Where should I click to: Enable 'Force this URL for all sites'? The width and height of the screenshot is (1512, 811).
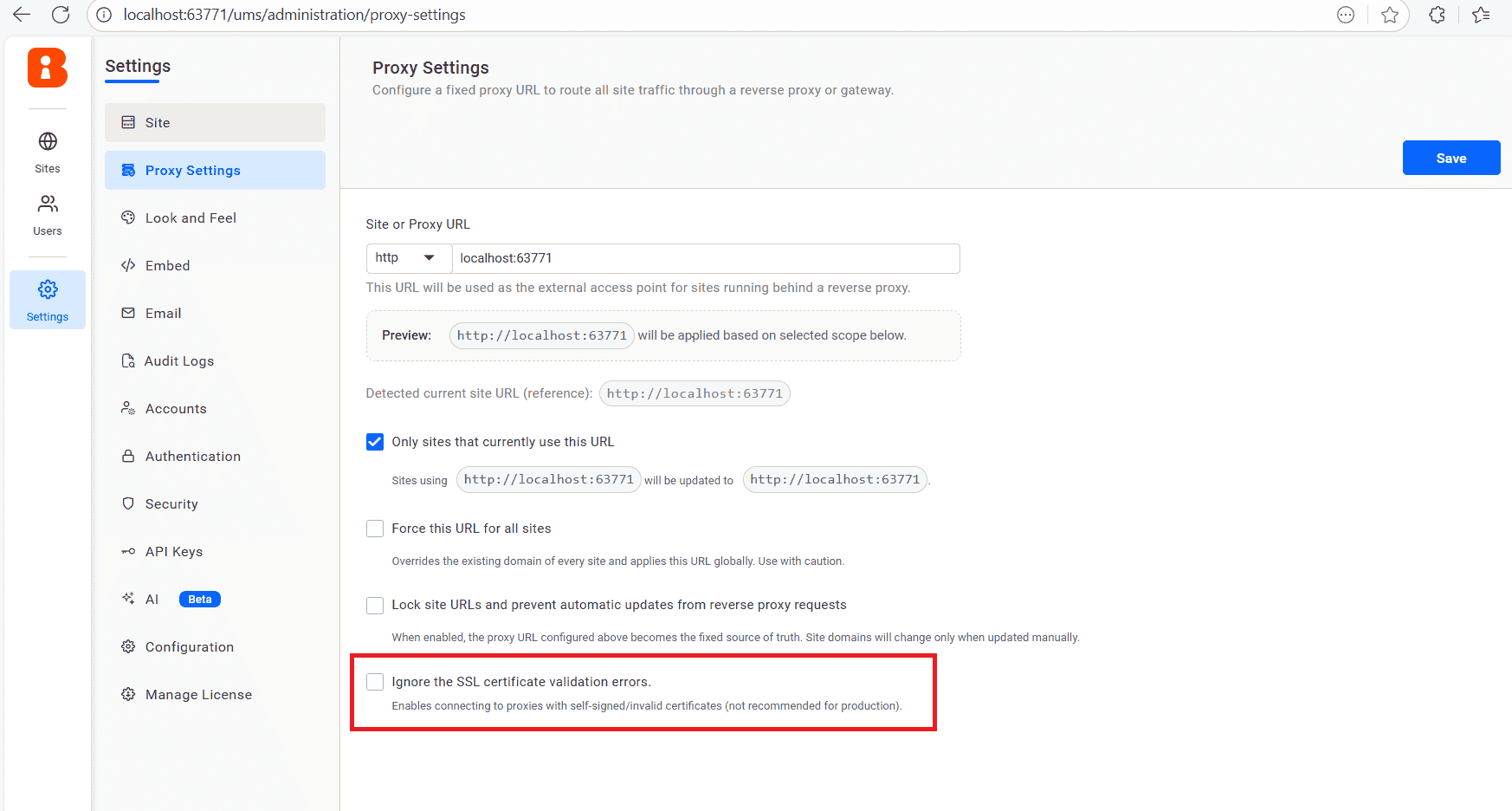[374, 528]
